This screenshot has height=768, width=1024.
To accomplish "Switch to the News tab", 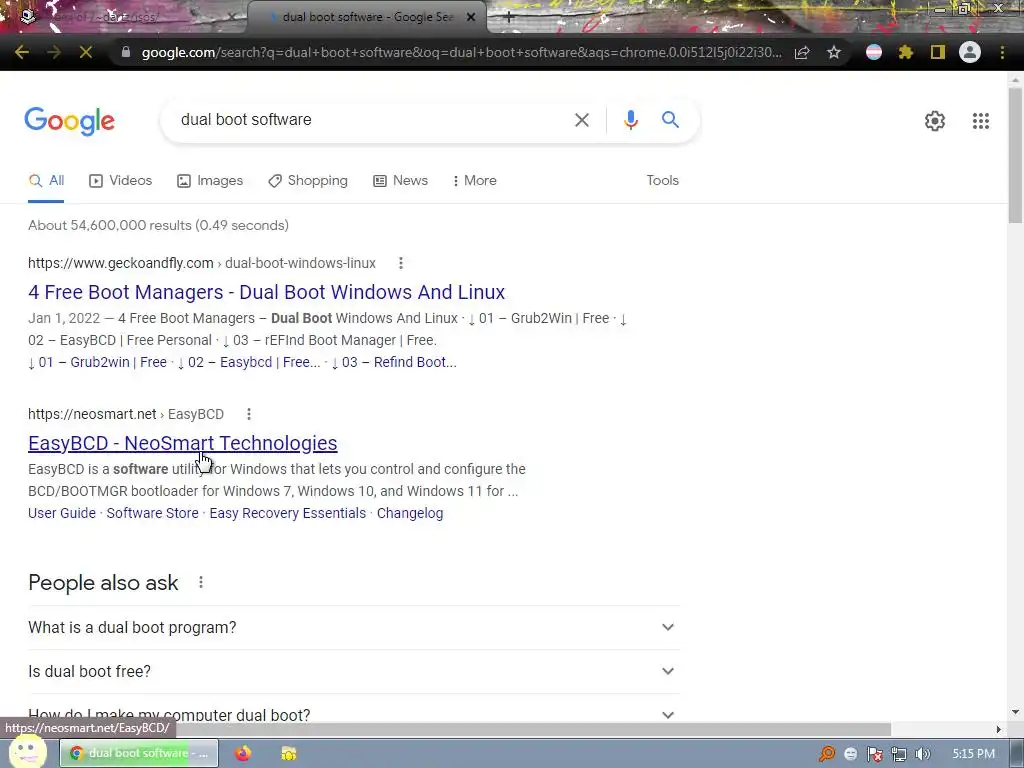I will click(400, 181).
